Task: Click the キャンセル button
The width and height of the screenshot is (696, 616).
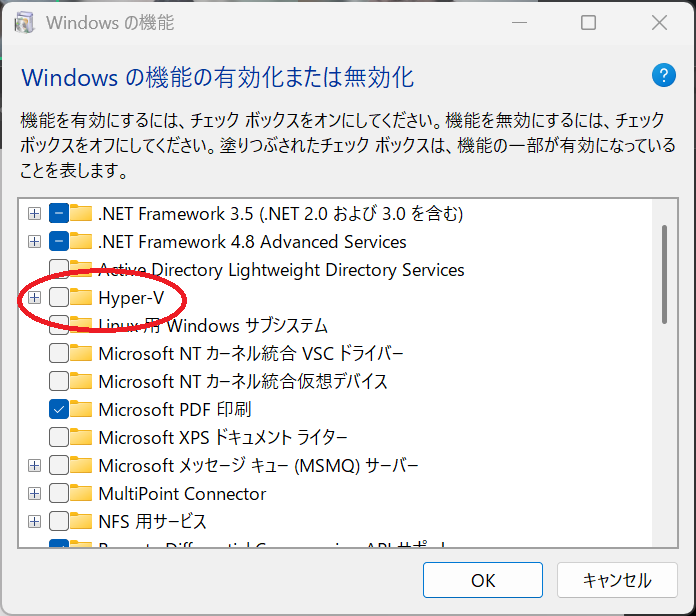Action: coord(617,580)
